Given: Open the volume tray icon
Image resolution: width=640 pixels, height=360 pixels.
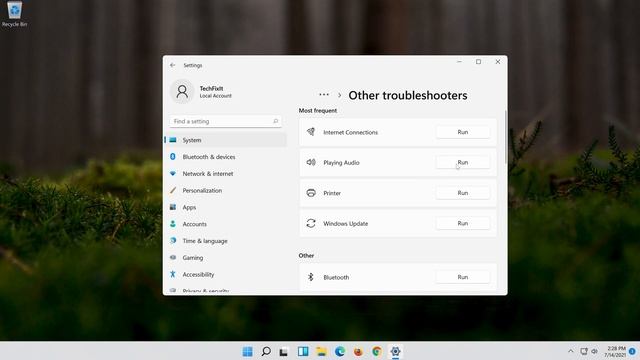Looking at the screenshot, I should [x=595, y=351].
